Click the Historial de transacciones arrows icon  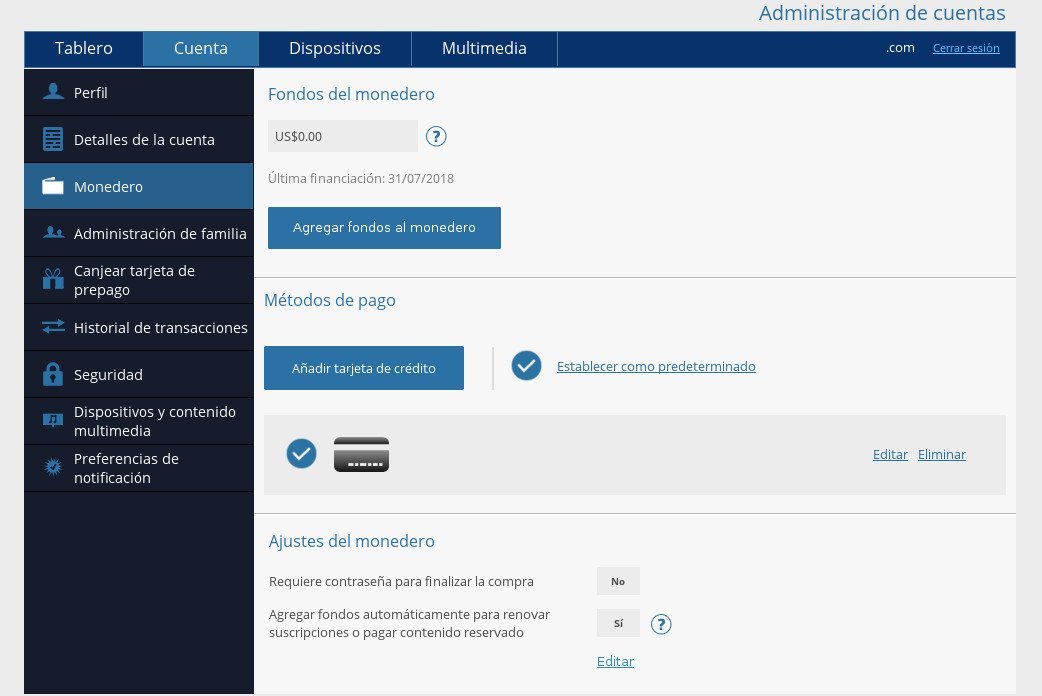click(x=53, y=326)
